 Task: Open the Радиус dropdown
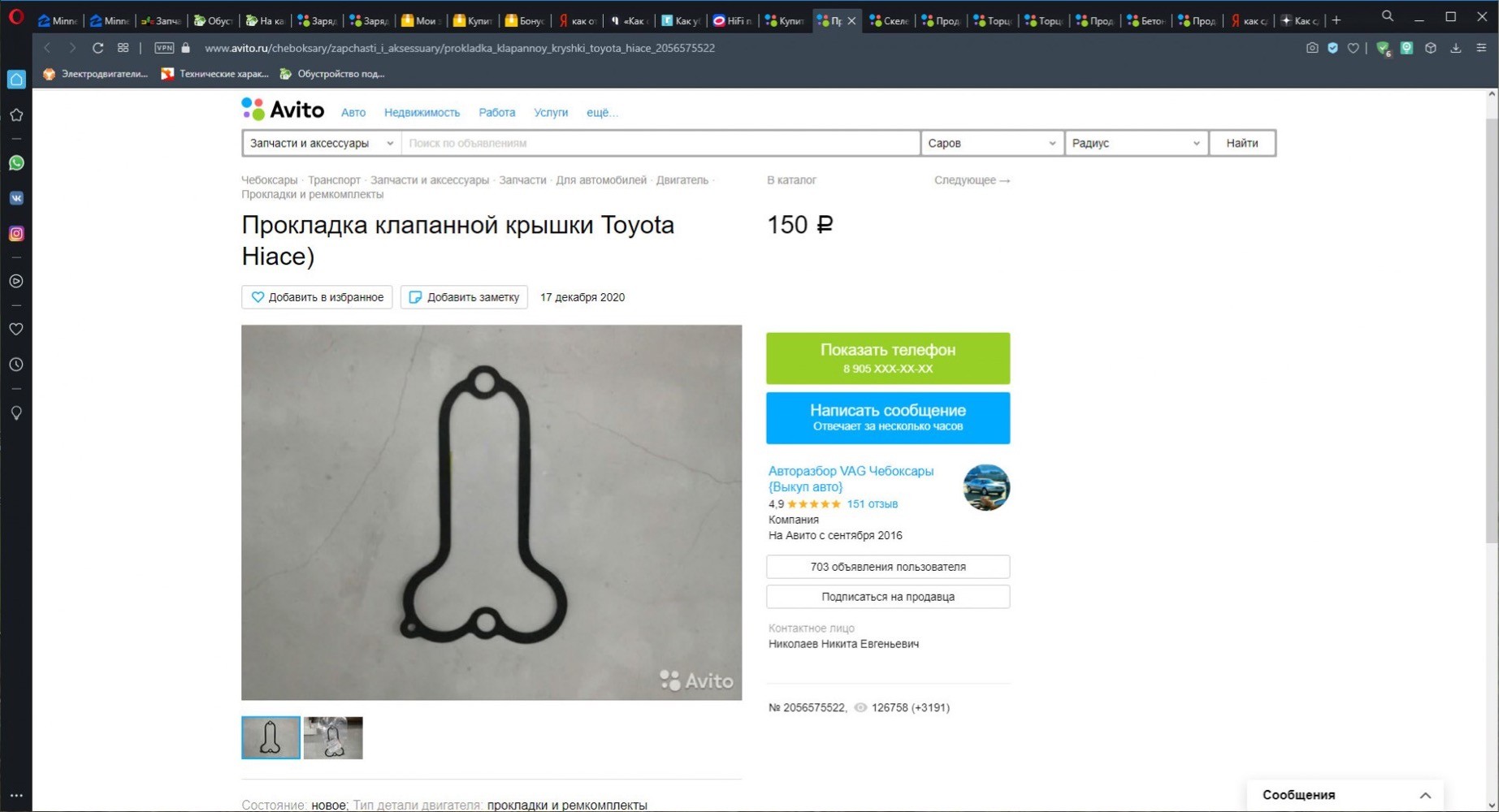coord(1136,143)
